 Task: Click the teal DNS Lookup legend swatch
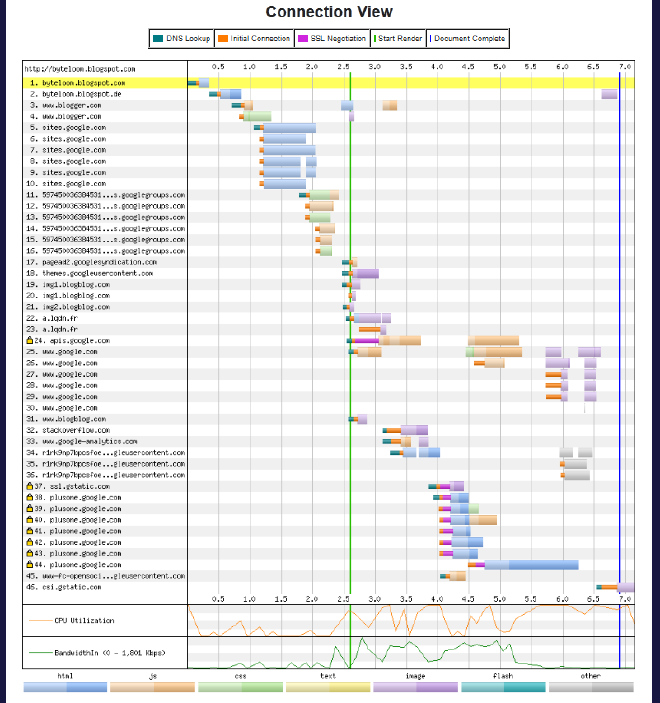[158, 39]
